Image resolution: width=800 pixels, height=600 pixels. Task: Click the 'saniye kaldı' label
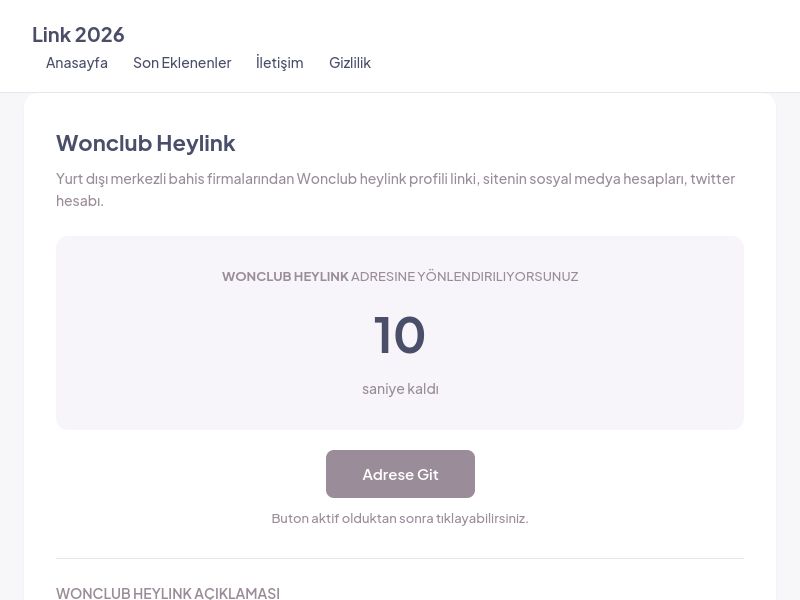click(401, 389)
